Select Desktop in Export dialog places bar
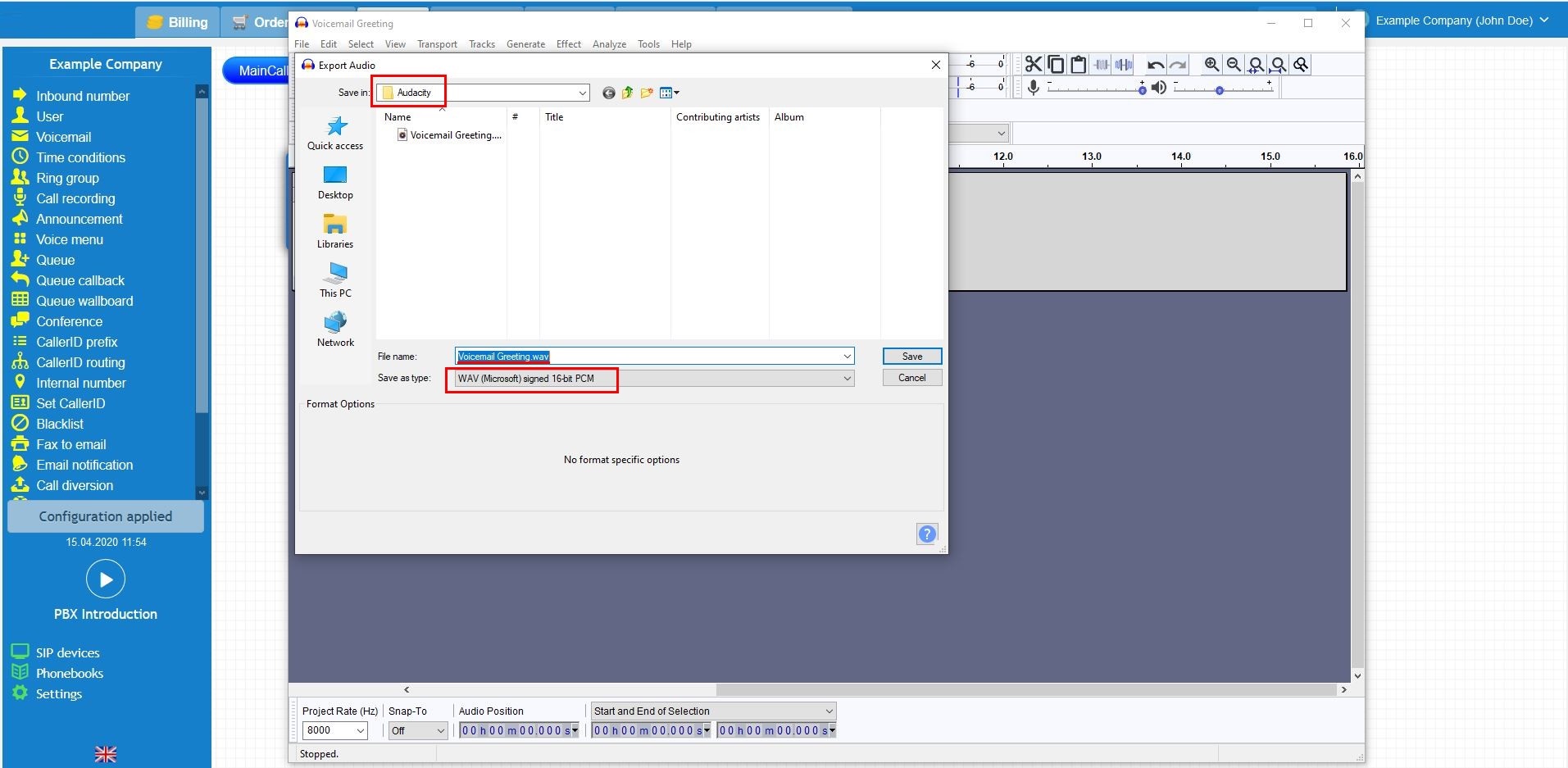 click(335, 182)
